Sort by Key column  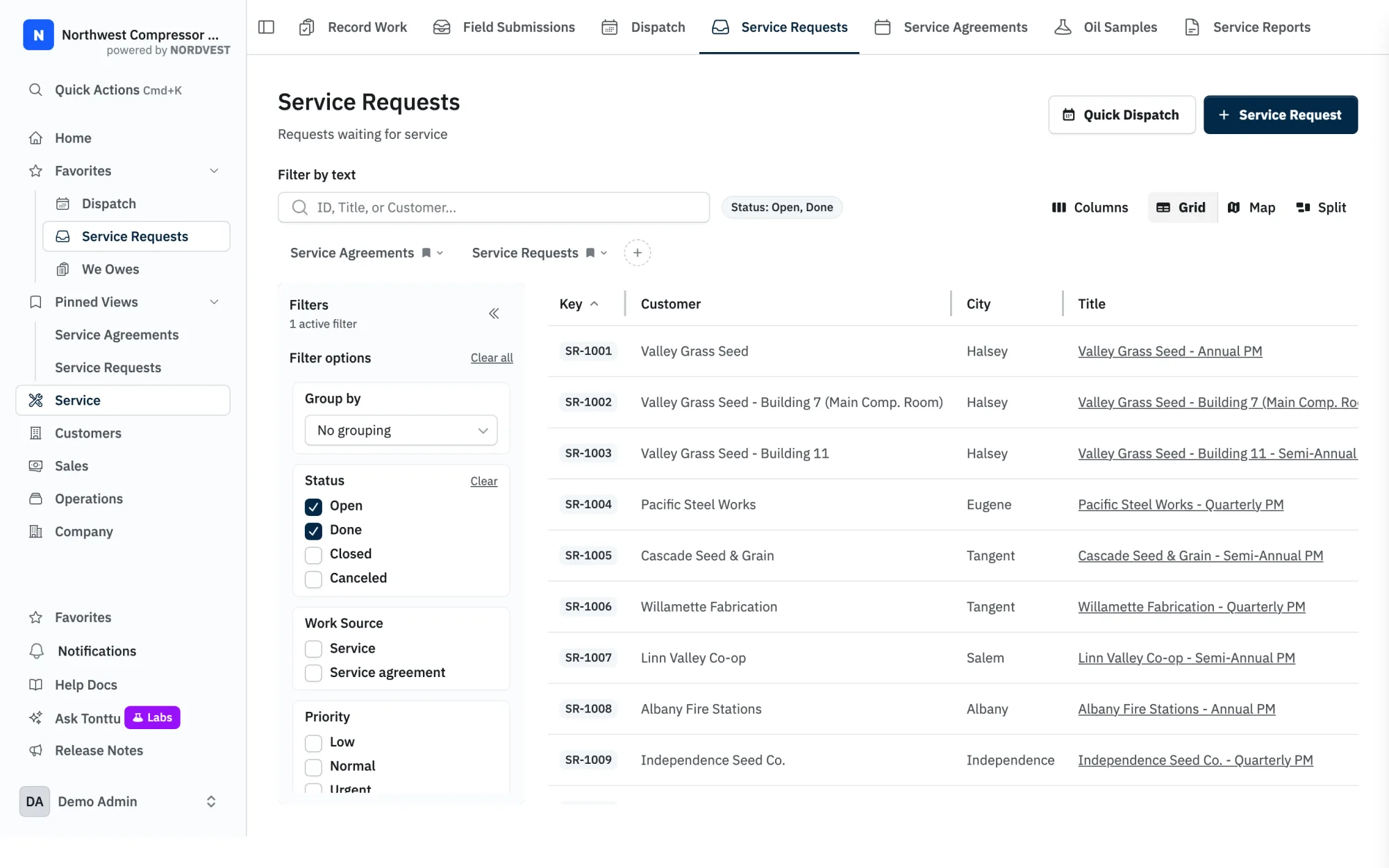pos(579,304)
